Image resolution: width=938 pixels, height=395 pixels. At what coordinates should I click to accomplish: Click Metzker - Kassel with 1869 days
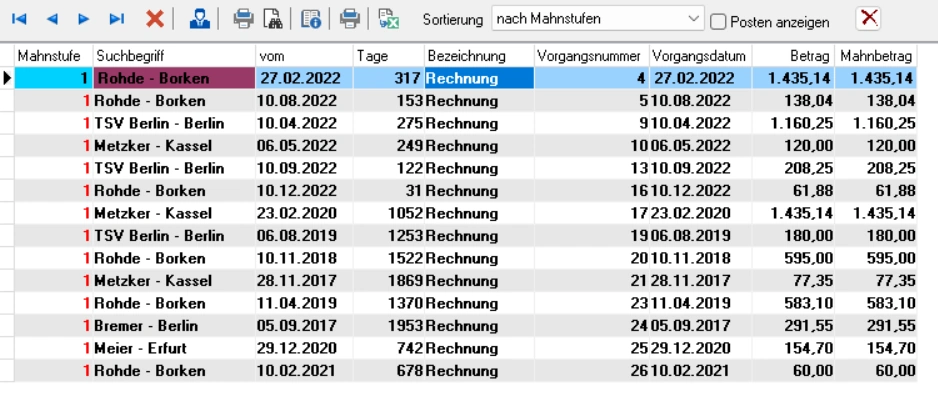click(153, 281)
